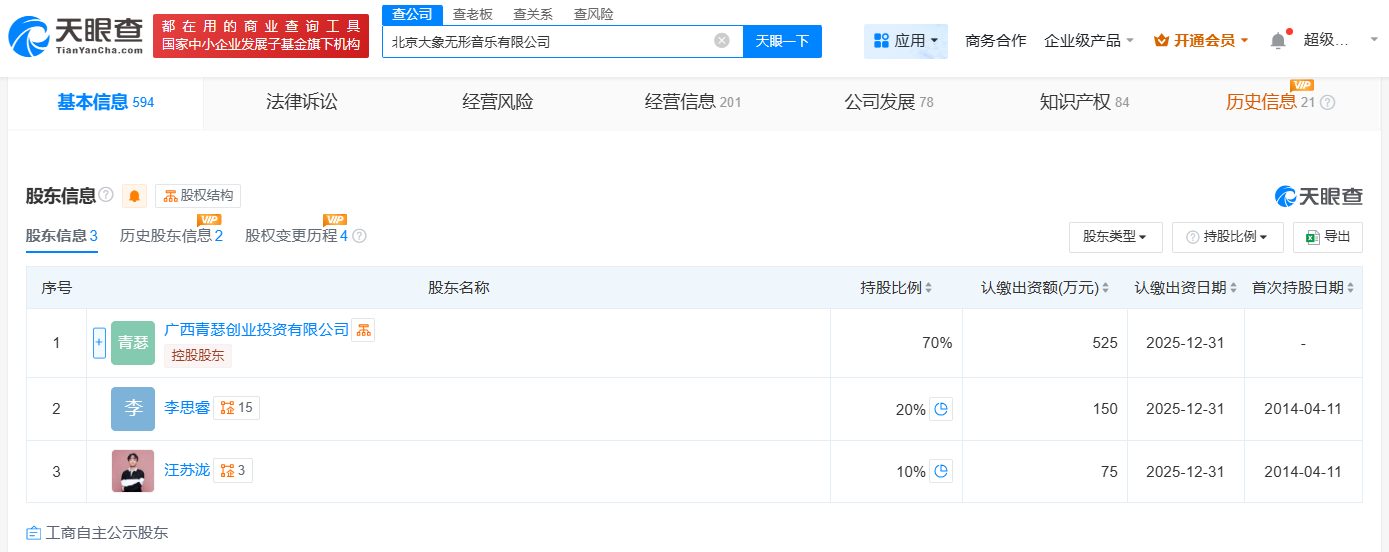Click the 李思睿 related companies badge 15
The height and width of the screenshot is (552, 1389).
point(237,407)
